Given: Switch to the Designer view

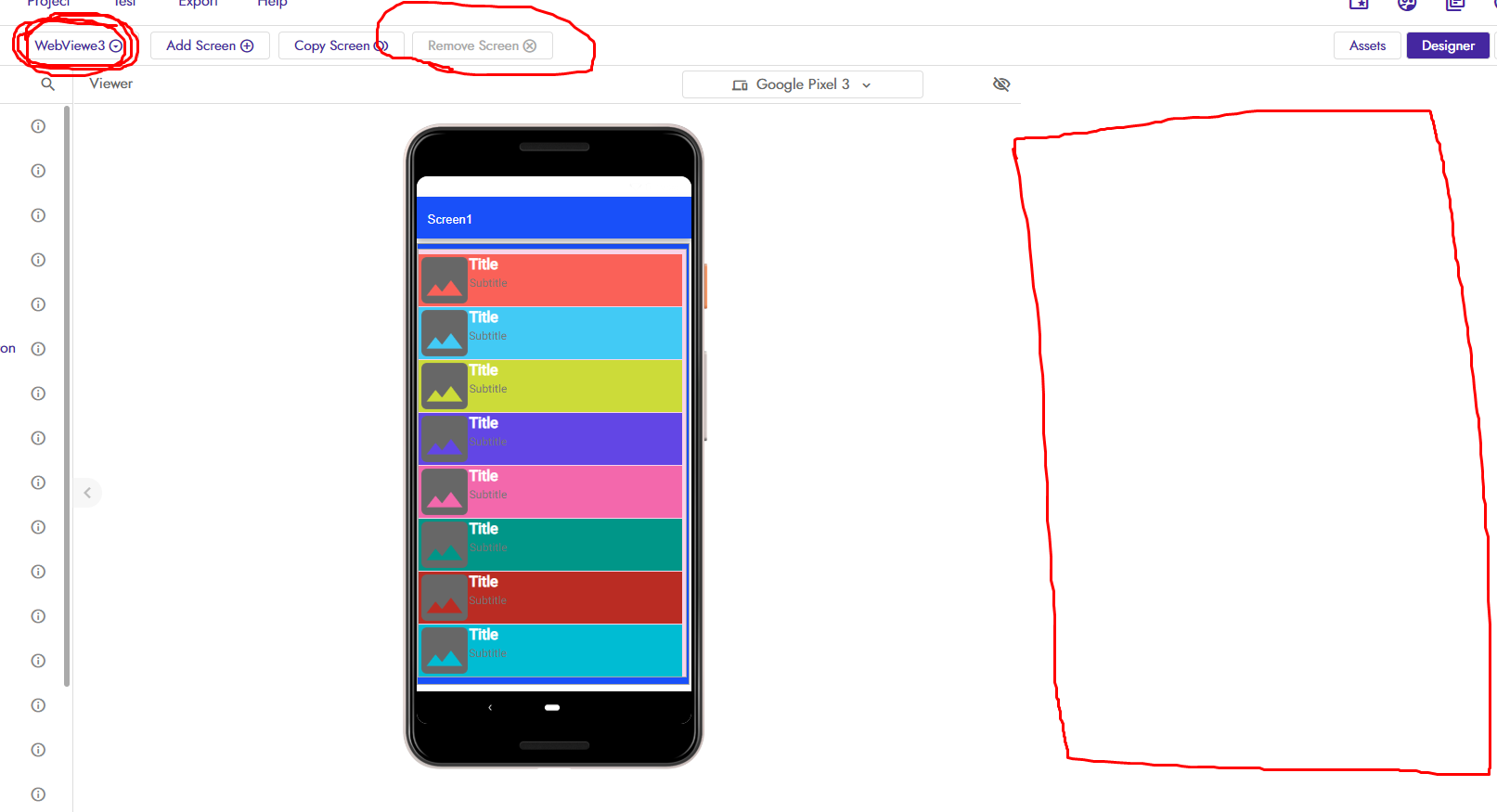Looking at the screenshot, I should pyautogui.click(x=1448, y=45).
